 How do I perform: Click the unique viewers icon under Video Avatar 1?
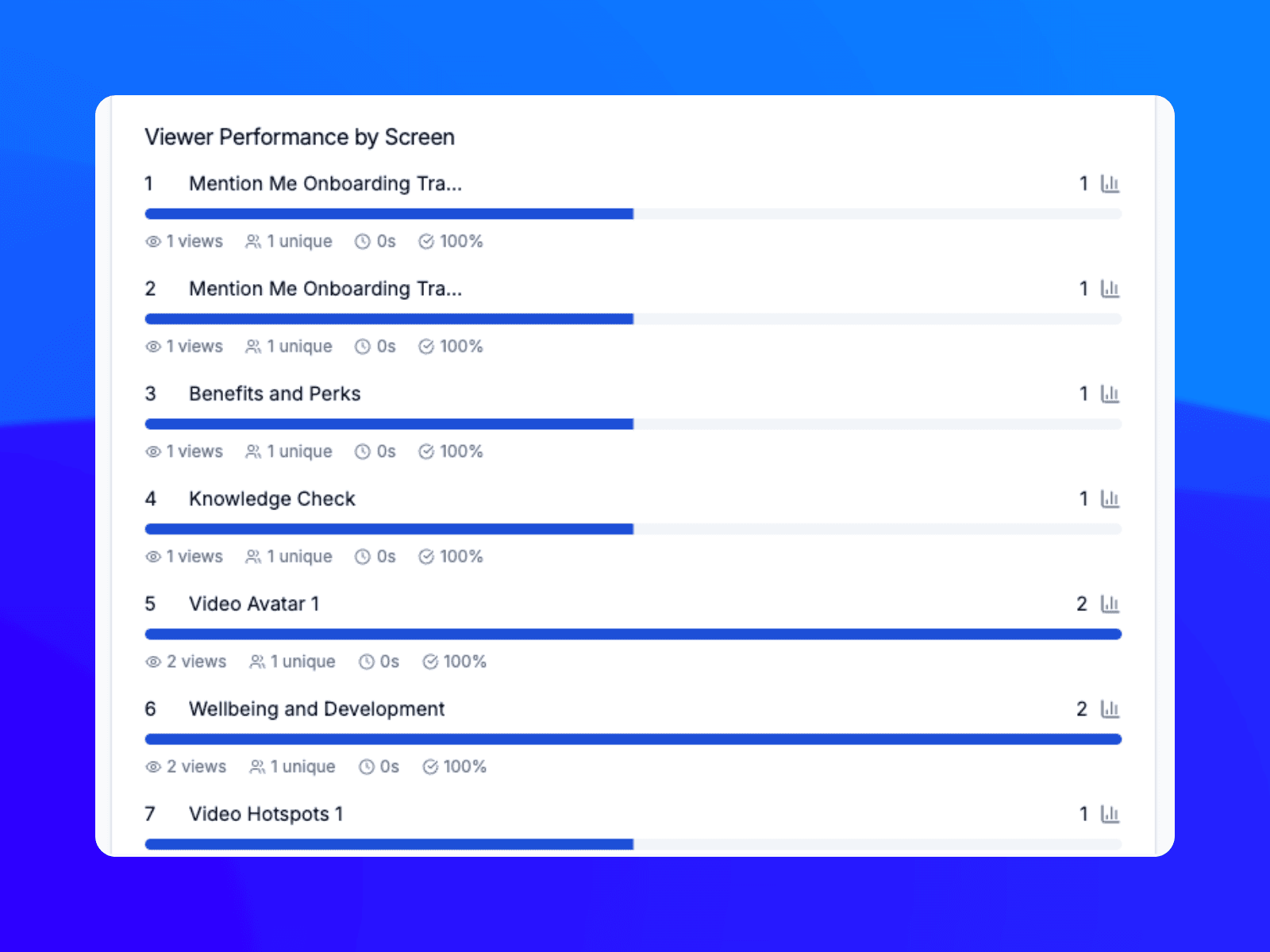click(257, 662)
